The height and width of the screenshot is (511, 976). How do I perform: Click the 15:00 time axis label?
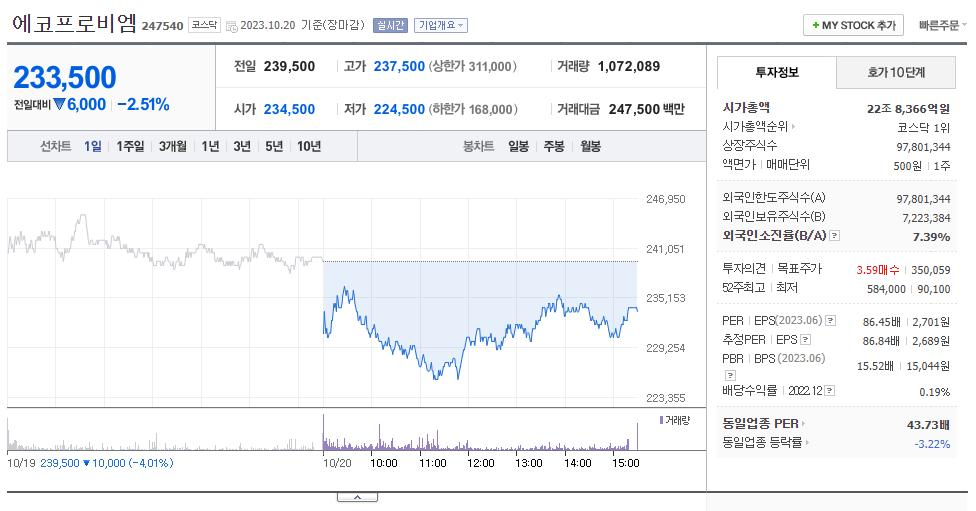point(626,463)
